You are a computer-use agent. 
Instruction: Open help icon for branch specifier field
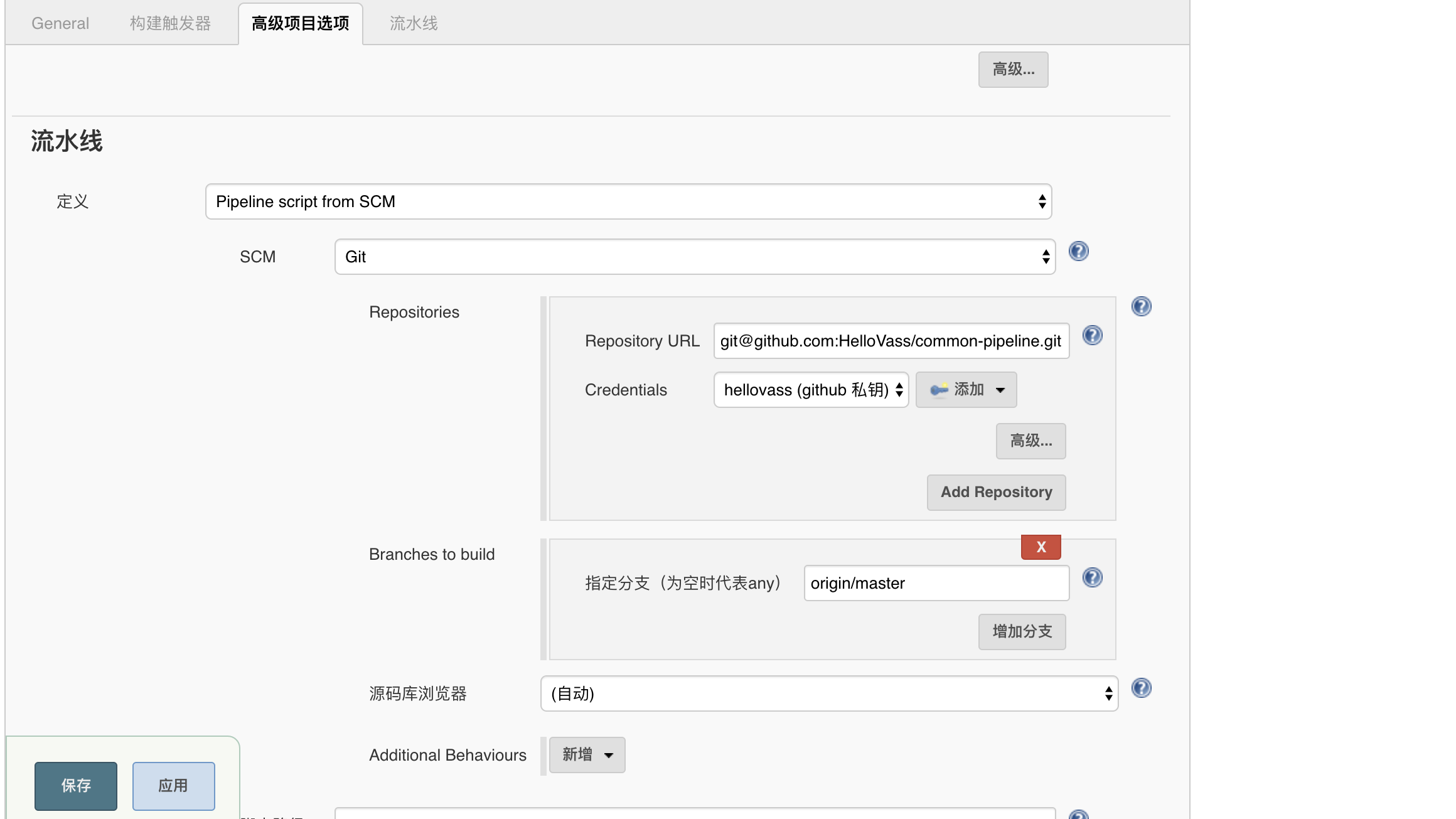point(1092,578)
